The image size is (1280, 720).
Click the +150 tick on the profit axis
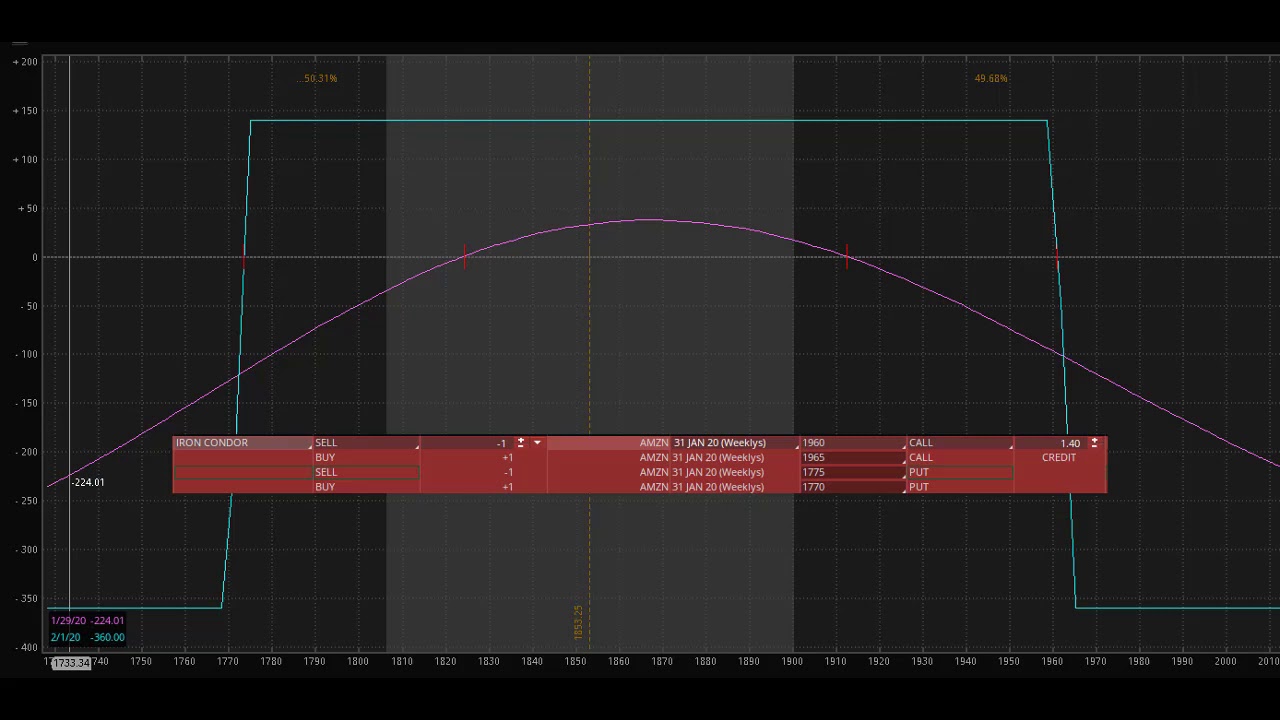(25, 111)
